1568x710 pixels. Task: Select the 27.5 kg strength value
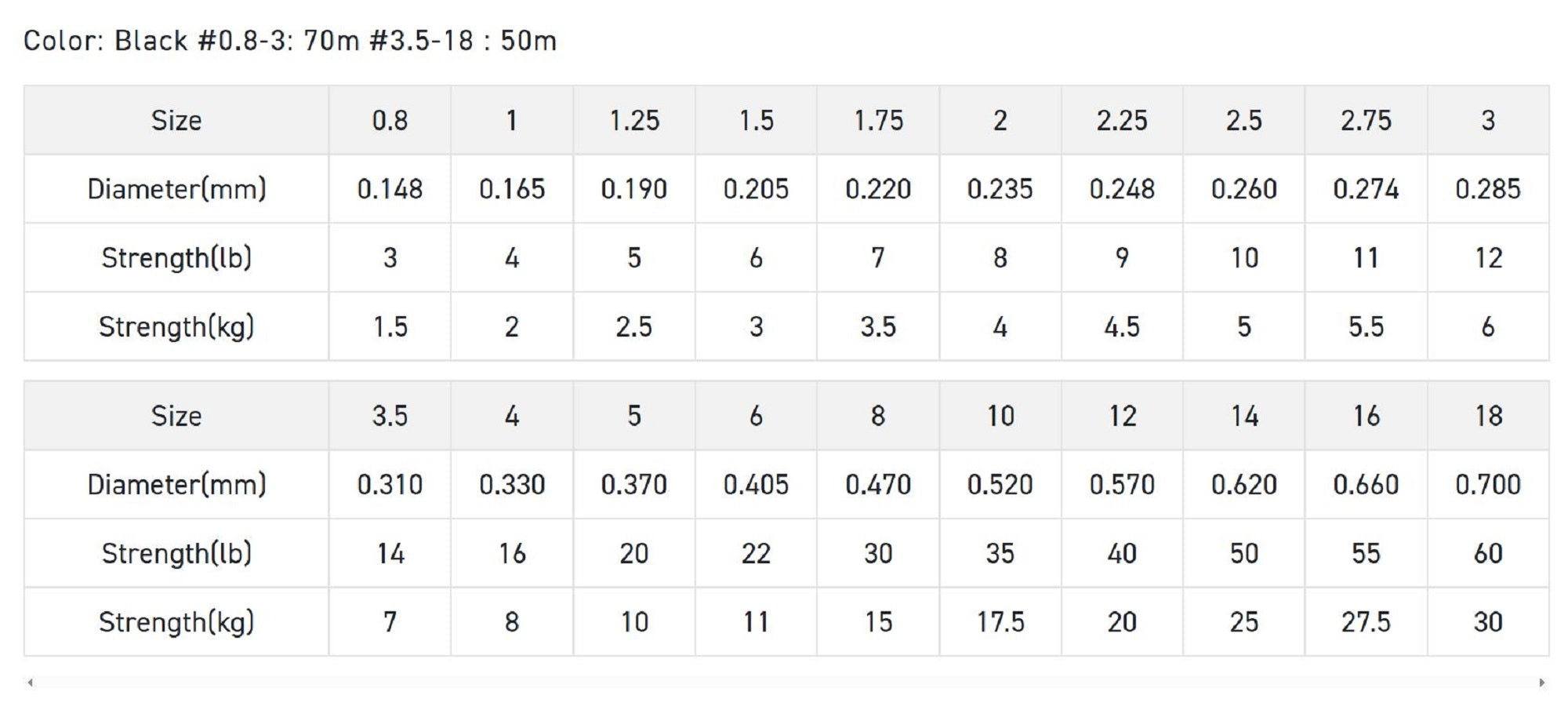coord(1366,622)
